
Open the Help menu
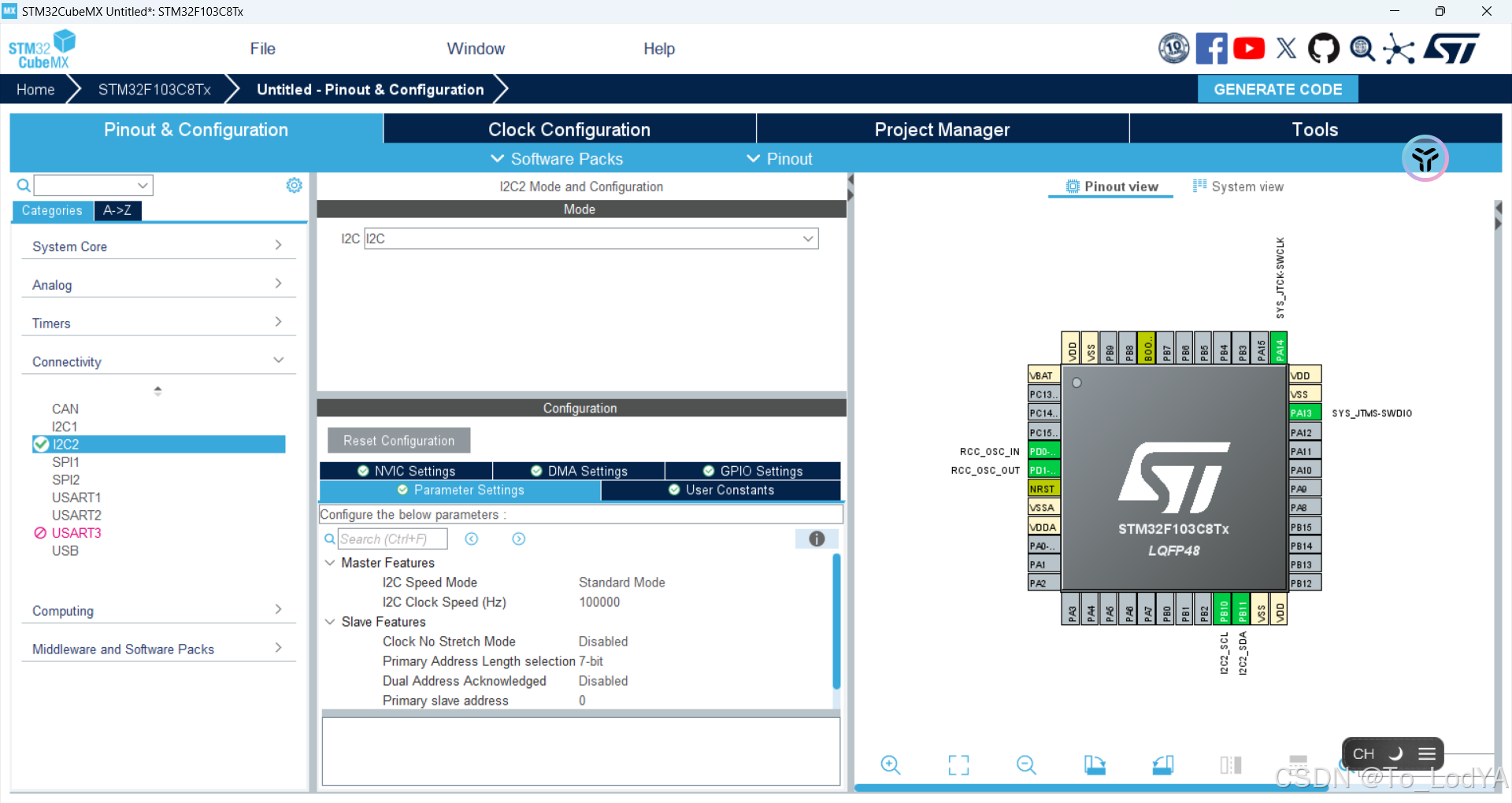coord(659,49)
